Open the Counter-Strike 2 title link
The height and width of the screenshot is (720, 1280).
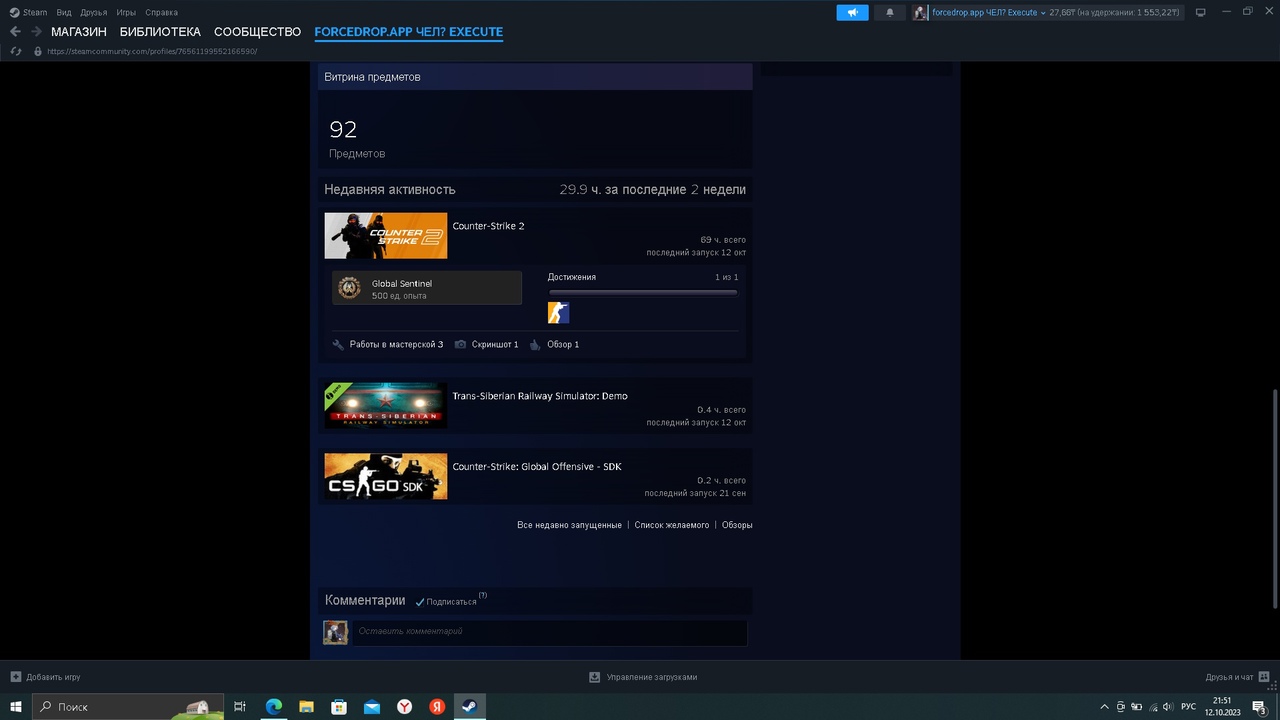pyautogui.click(x=488, y=226)
